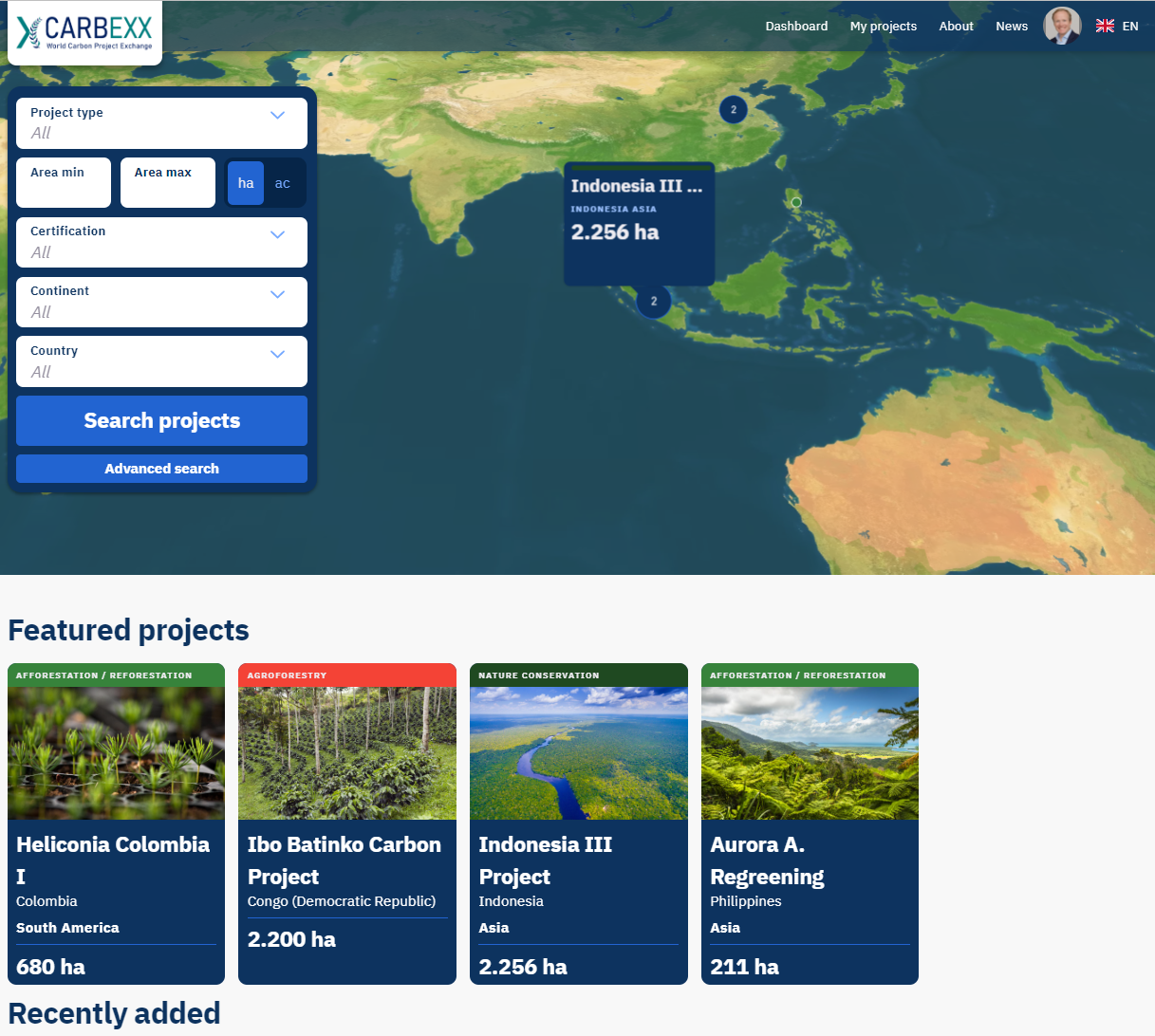The image size is (1155, 1036).
Task: Click the CARBEXX logo
Action: (84, 32)
